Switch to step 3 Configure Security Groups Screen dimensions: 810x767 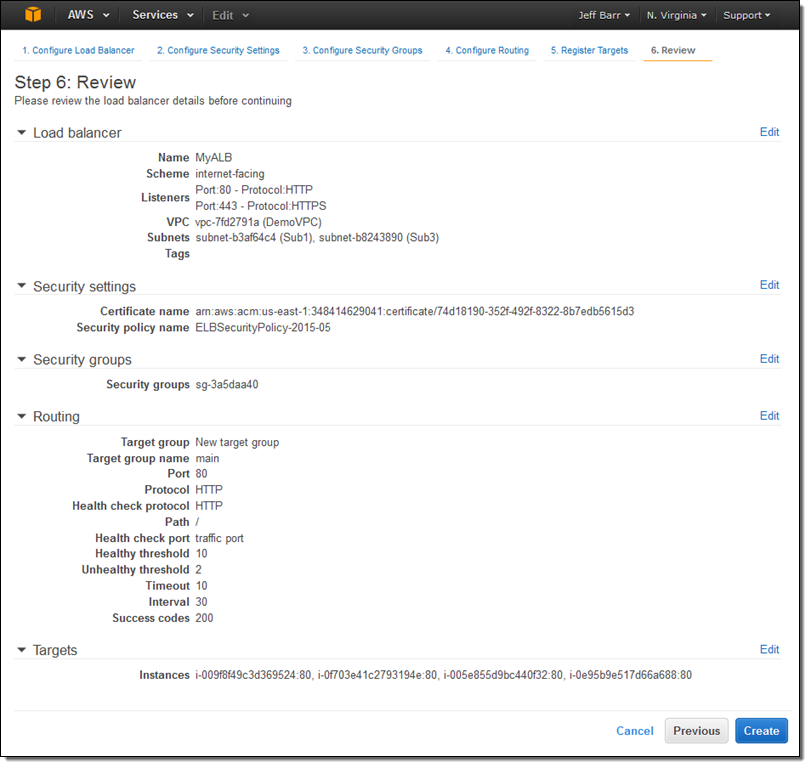362,50
